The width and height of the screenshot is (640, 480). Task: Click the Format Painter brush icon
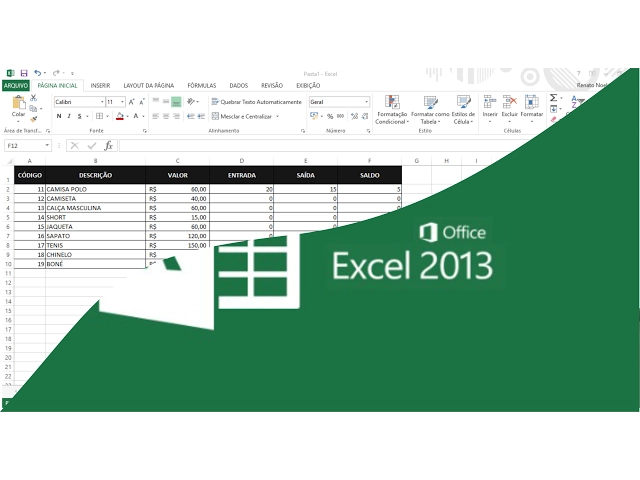pyautogui.click(x=33, y=119)
